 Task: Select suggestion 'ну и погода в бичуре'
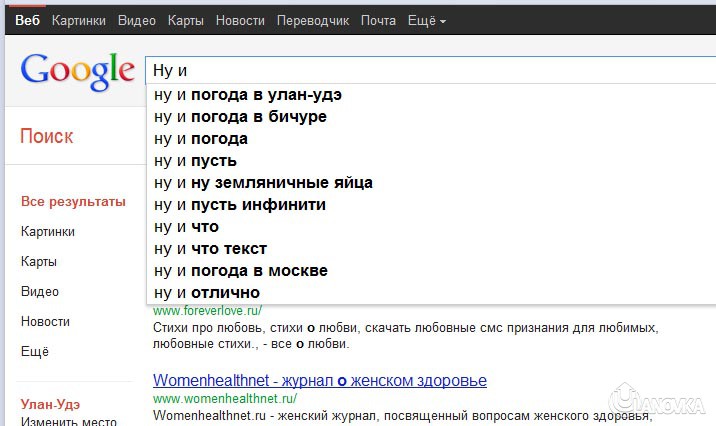431,116
